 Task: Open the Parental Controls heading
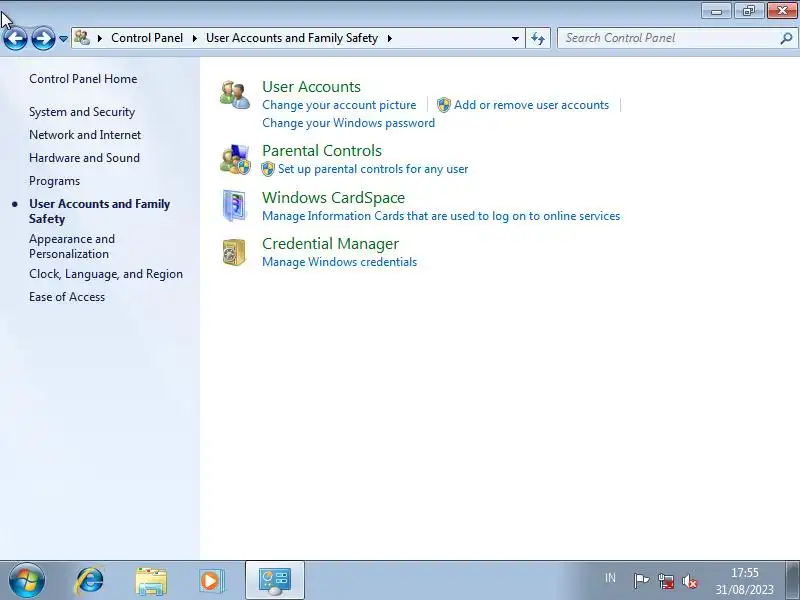(322, 151)
